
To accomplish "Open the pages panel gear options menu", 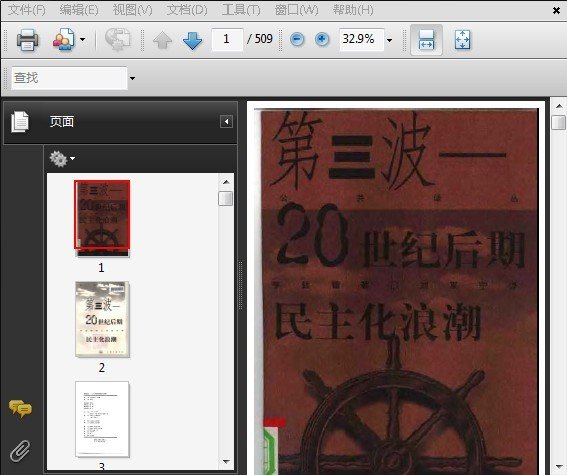I will pyautogui.click(x=62, y=159).
